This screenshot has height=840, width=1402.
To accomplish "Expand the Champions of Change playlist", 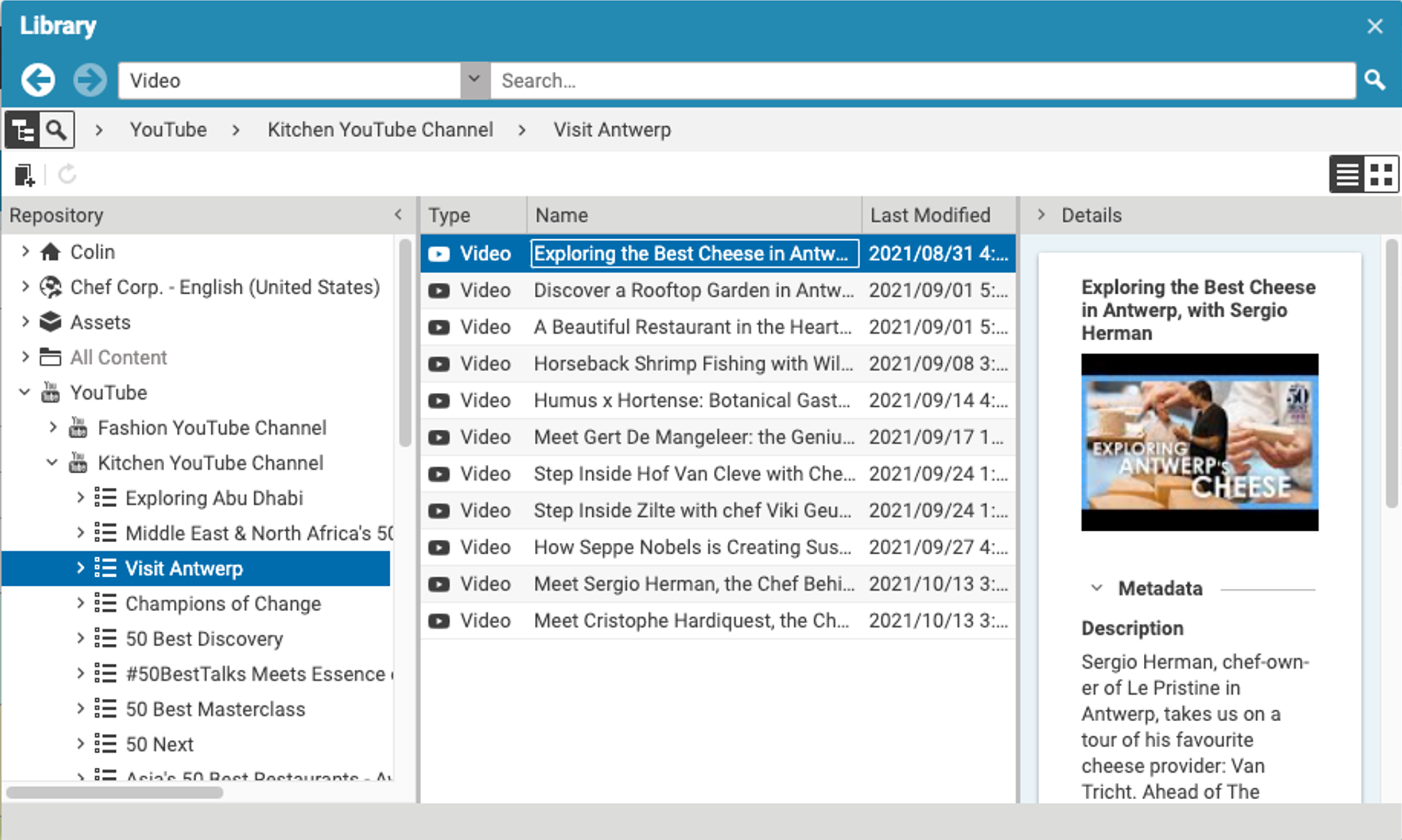I will (80, 604).
